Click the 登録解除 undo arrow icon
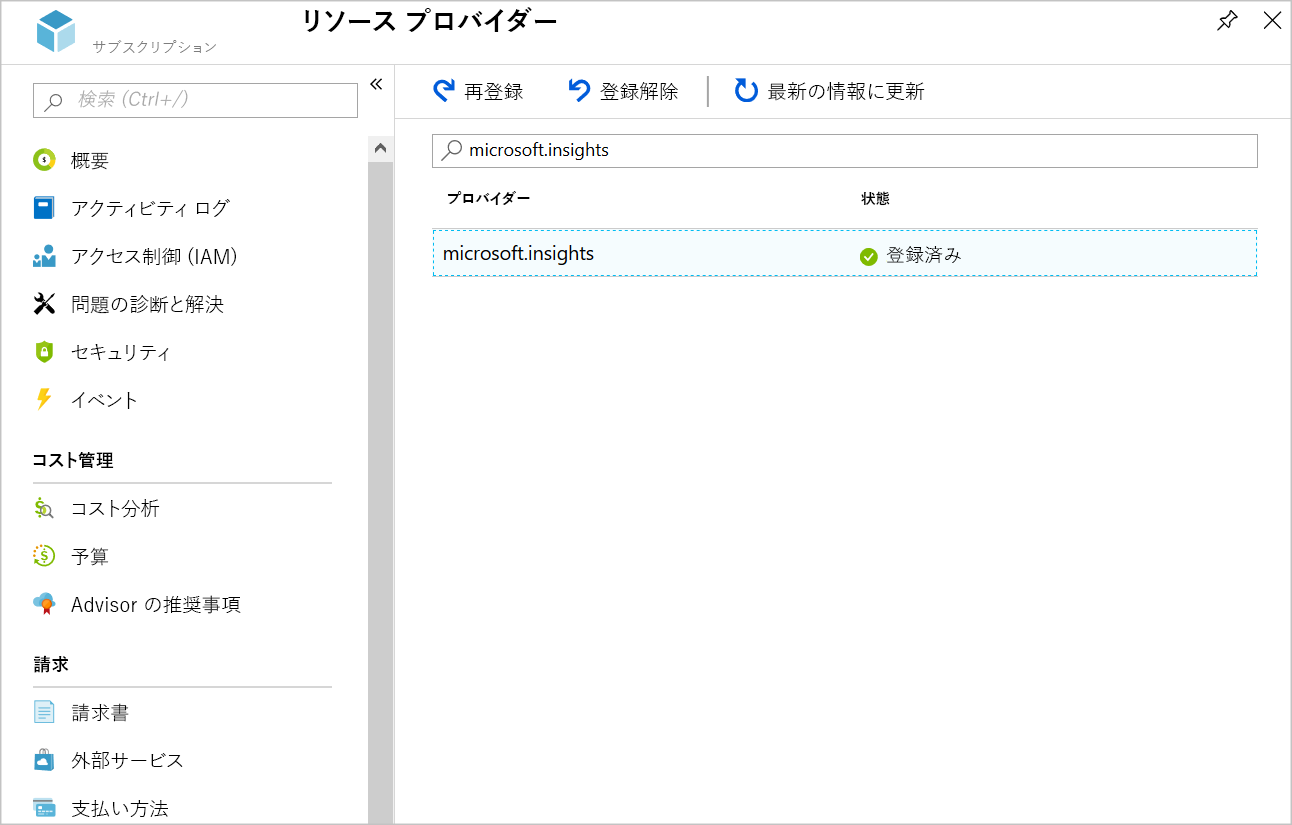 [x=579, y=91]
